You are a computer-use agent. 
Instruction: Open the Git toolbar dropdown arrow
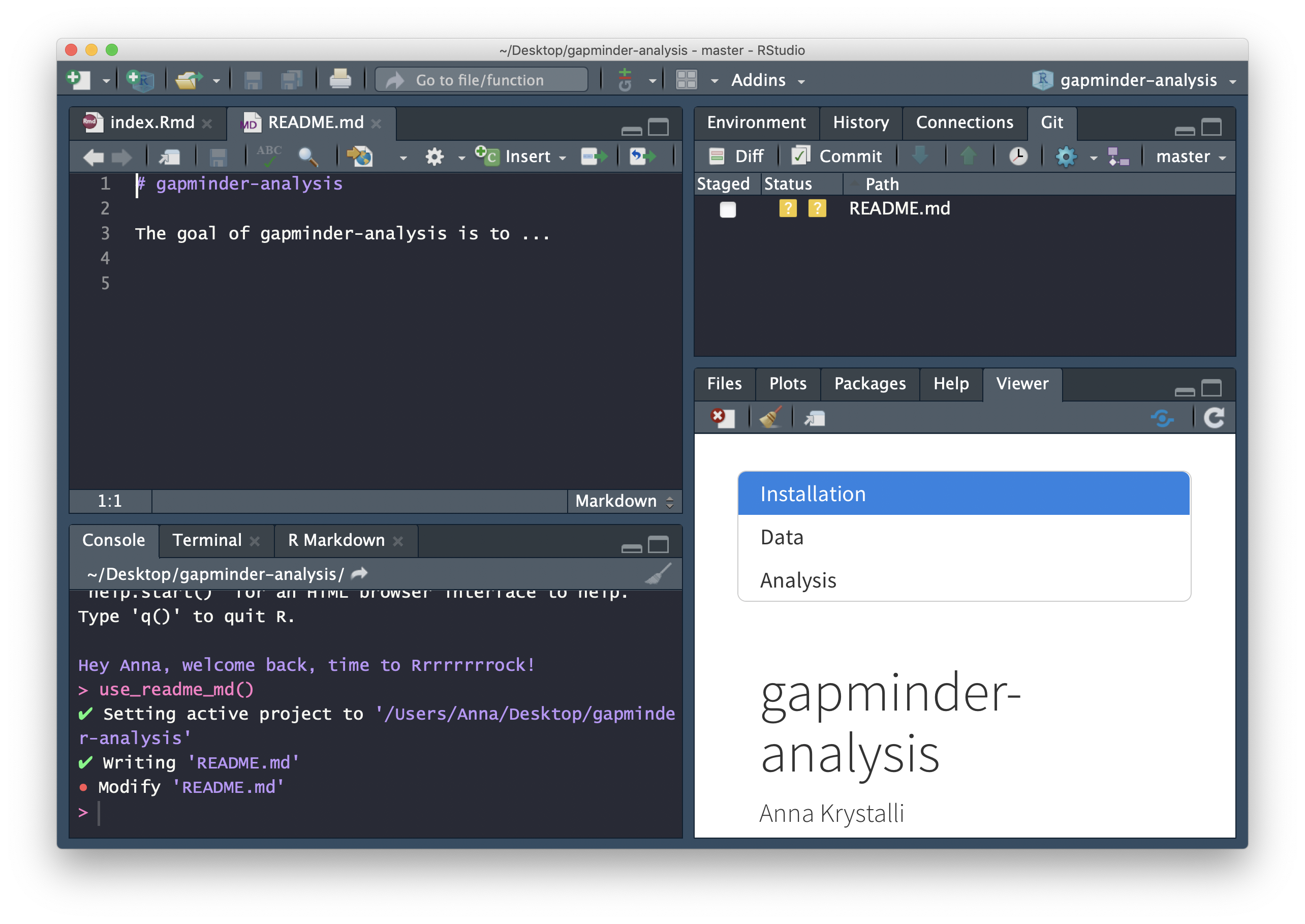click(x=652, y=81)
